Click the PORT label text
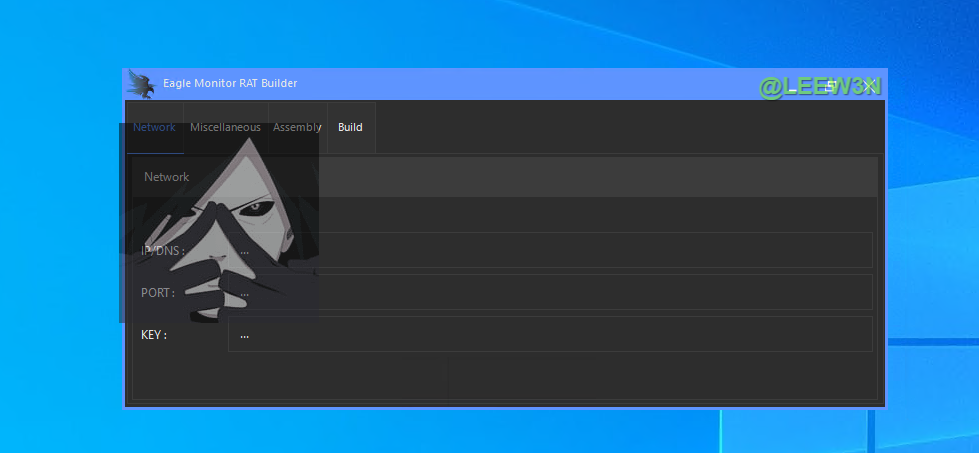Viewport: 979px width, 453px height. coord(158,293)
